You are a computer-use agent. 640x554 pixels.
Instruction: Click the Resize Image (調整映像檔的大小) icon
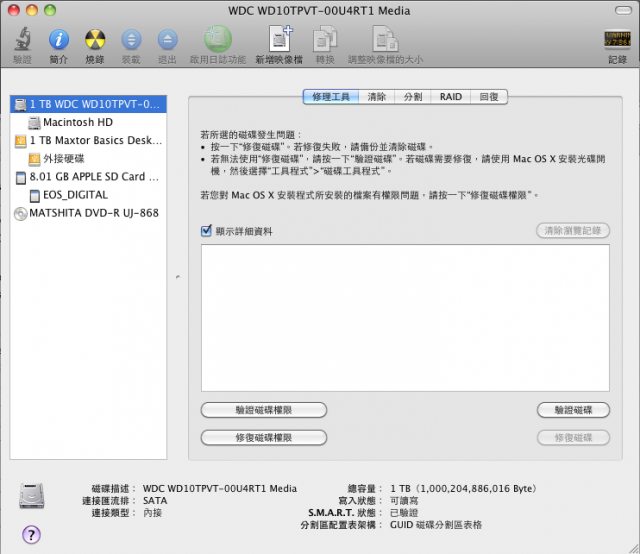tap(385, 39)
